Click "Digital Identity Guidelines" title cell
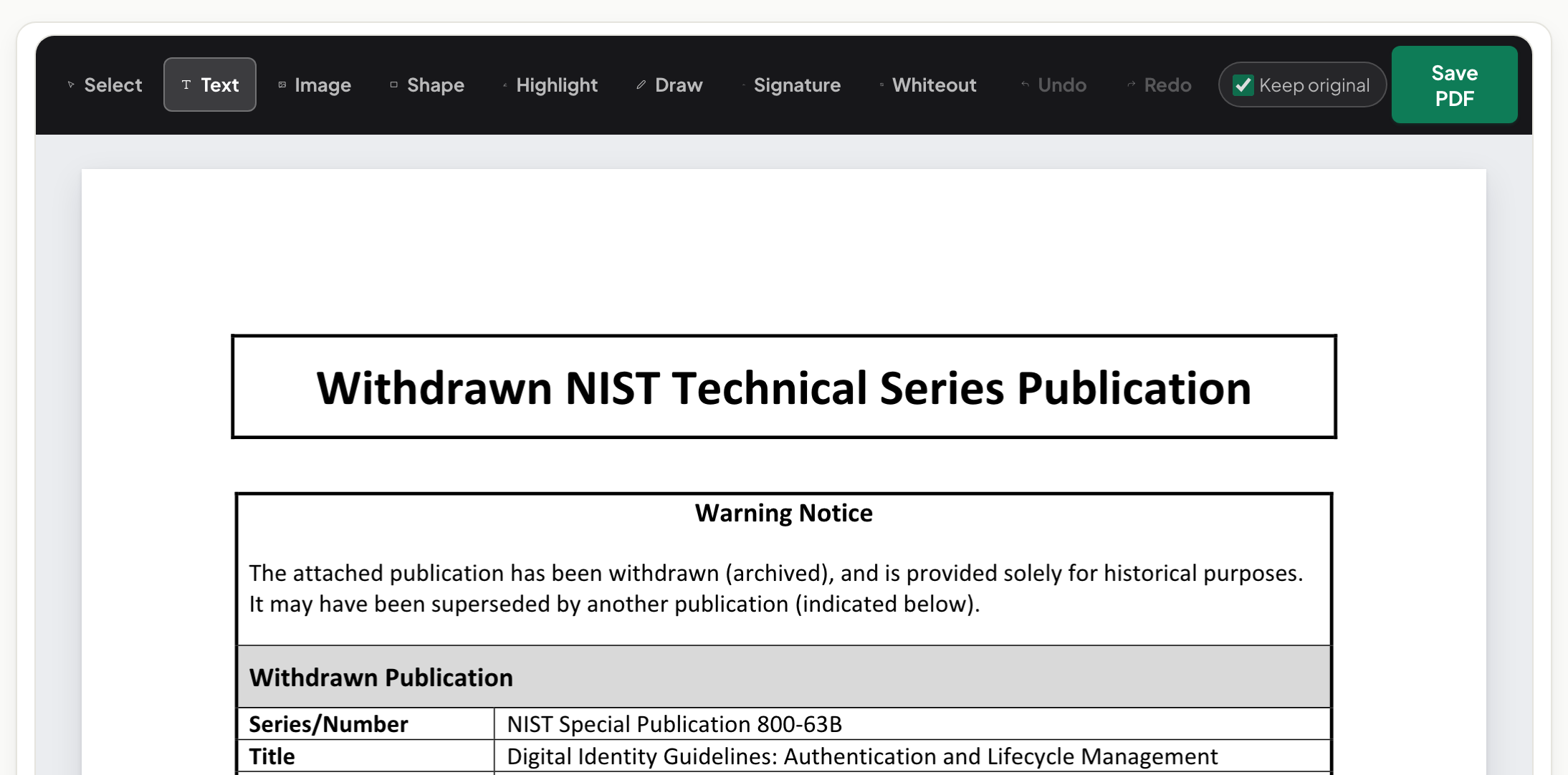1568x775 pixels. (x=912, y=756)
